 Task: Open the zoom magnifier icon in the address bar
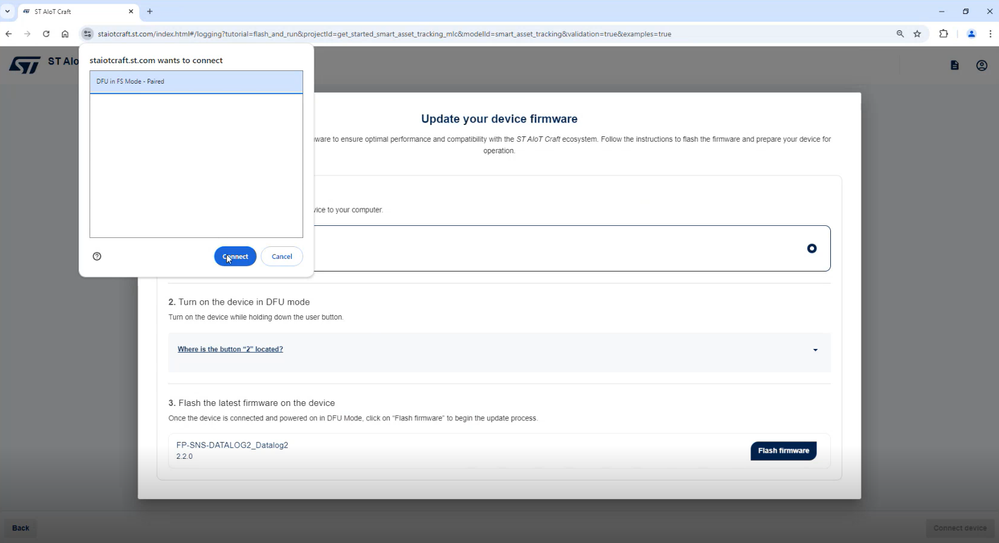click(900, 34)
